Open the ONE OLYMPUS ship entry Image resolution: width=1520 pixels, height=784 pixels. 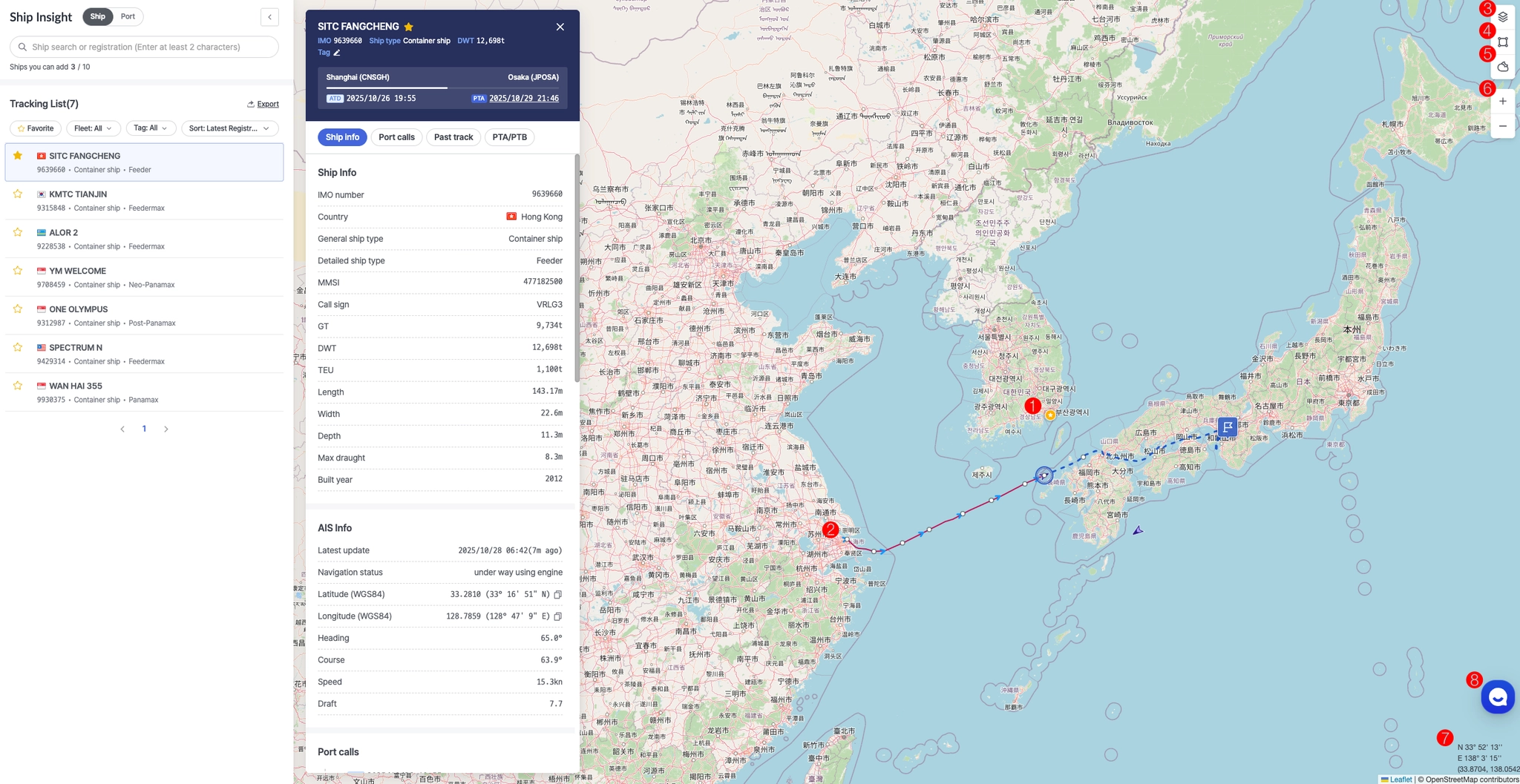(x=144, y=315)
